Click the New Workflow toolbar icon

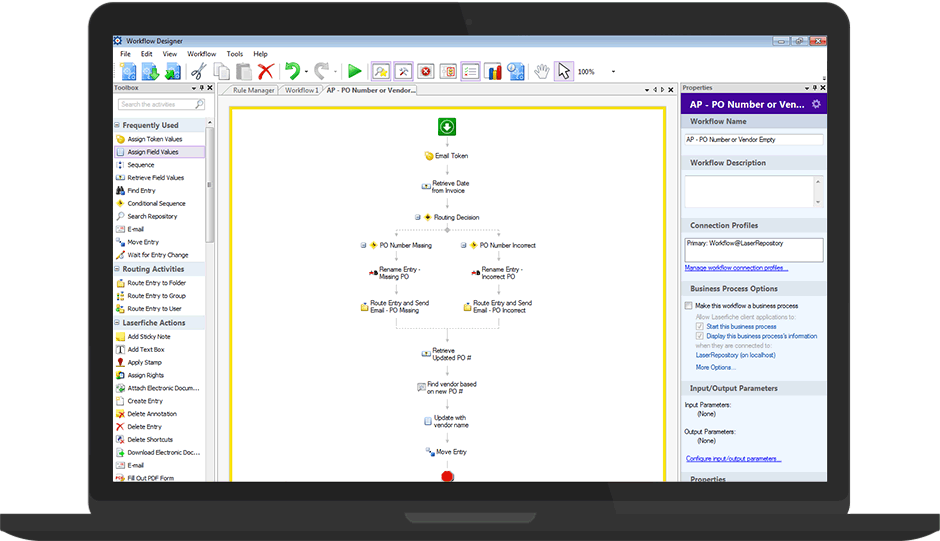[128, 71]
